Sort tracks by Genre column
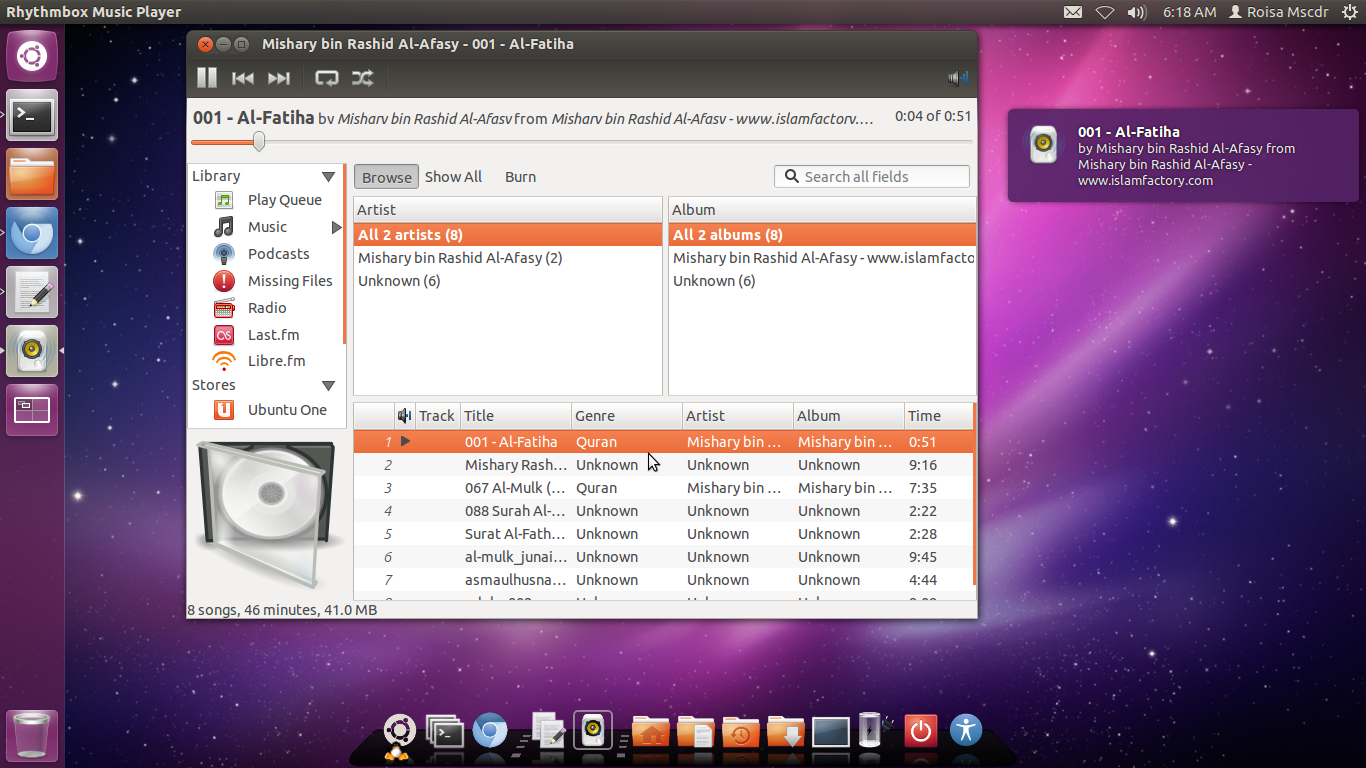Screen dimensions: 1366x768 point(626,416)
